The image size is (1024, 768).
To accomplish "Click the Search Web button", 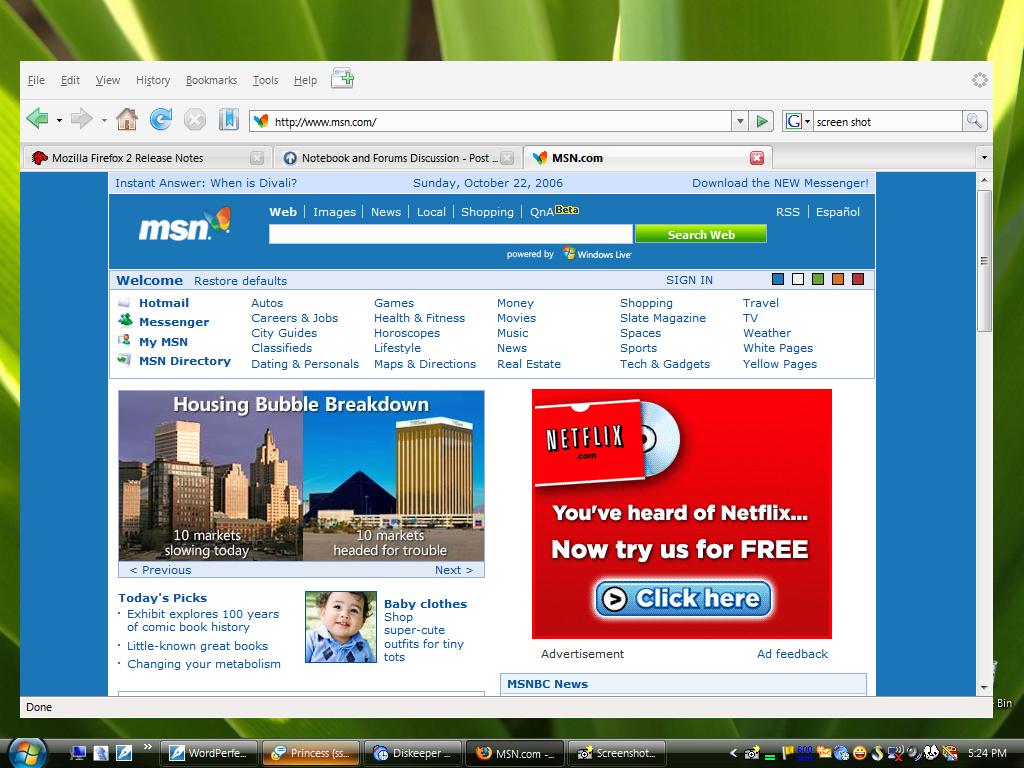I will tap(701, 234).
